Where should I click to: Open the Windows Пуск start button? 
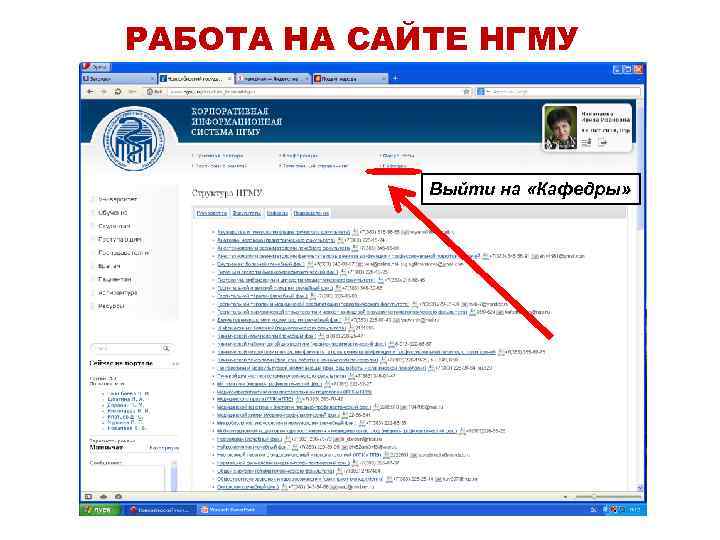pyautogui.click(x=100, y=509)
